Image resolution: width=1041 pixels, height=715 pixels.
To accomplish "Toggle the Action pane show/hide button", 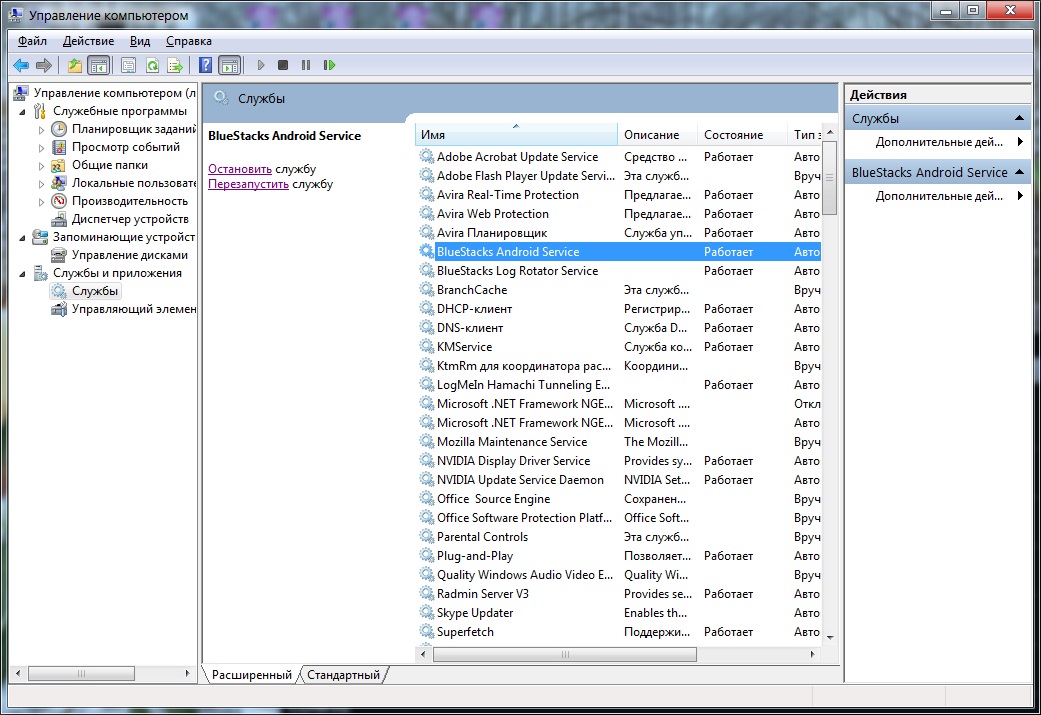I will point(229,65).
